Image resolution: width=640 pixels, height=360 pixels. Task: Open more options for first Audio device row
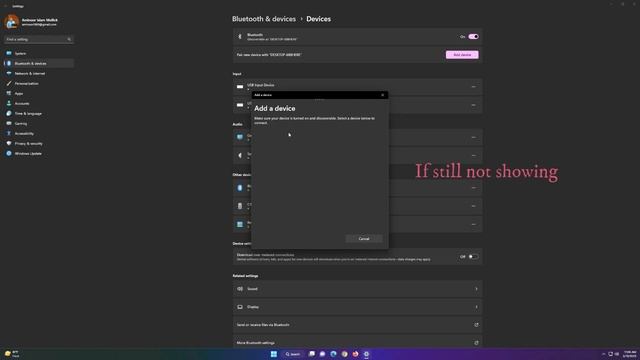coord(473,137)
